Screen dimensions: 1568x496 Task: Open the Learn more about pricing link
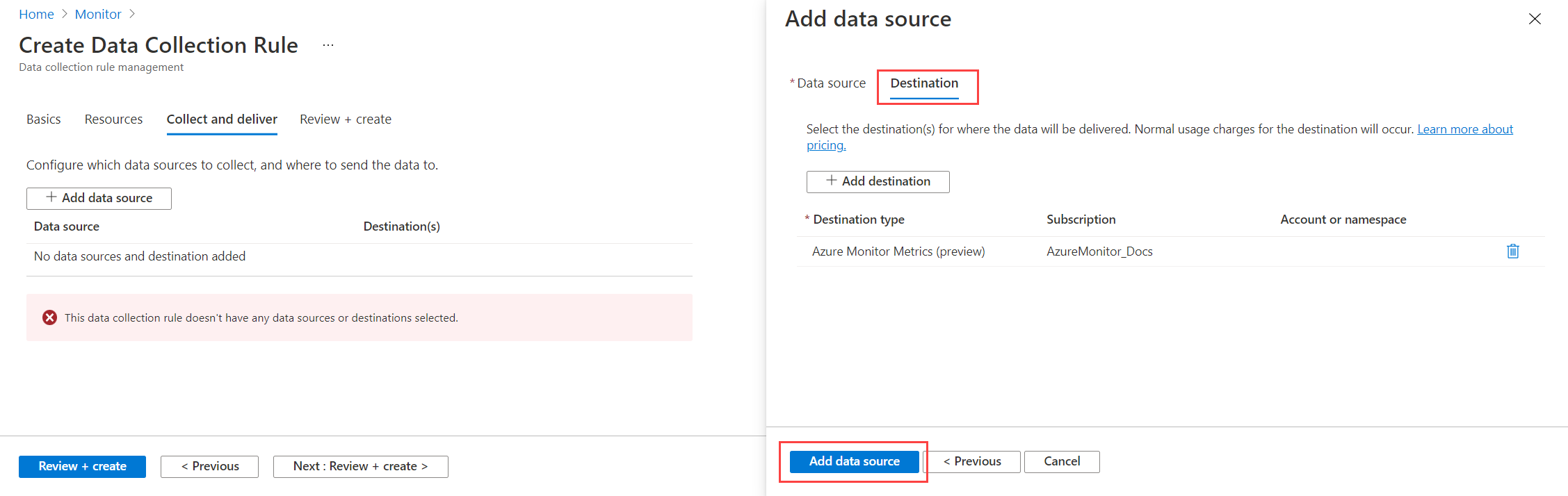pyautogui.click(x=1464, y=129)
